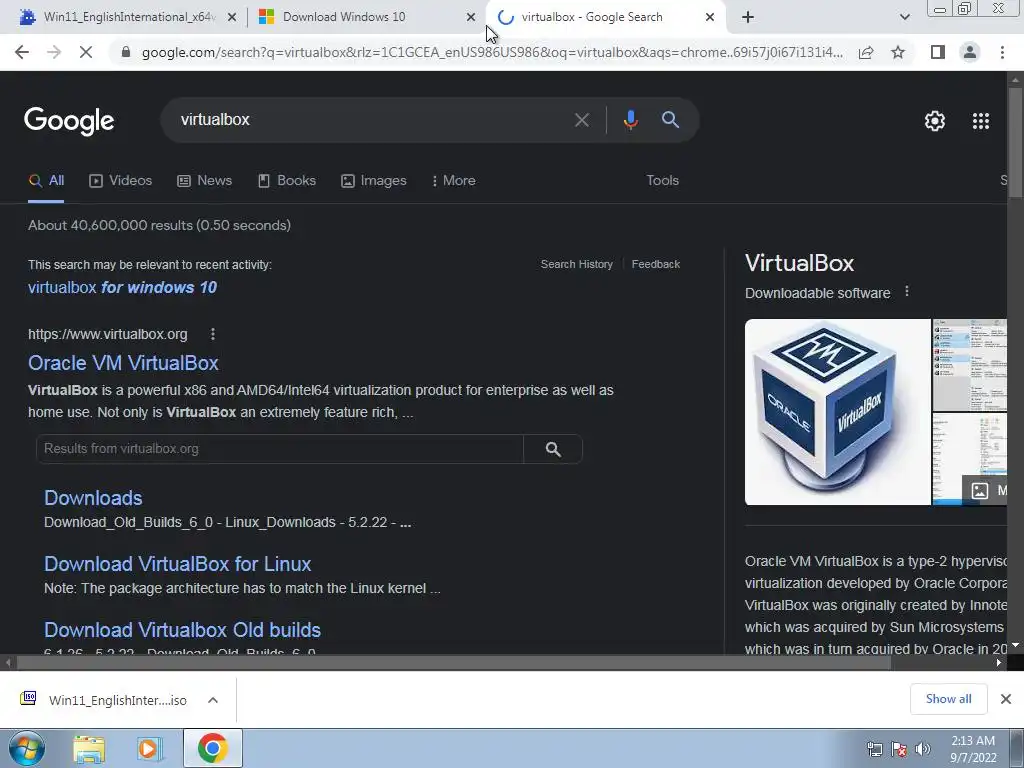This screenshot has width=1024, height=768.
Task: Open Google settings gear
Action: (935, 121)
